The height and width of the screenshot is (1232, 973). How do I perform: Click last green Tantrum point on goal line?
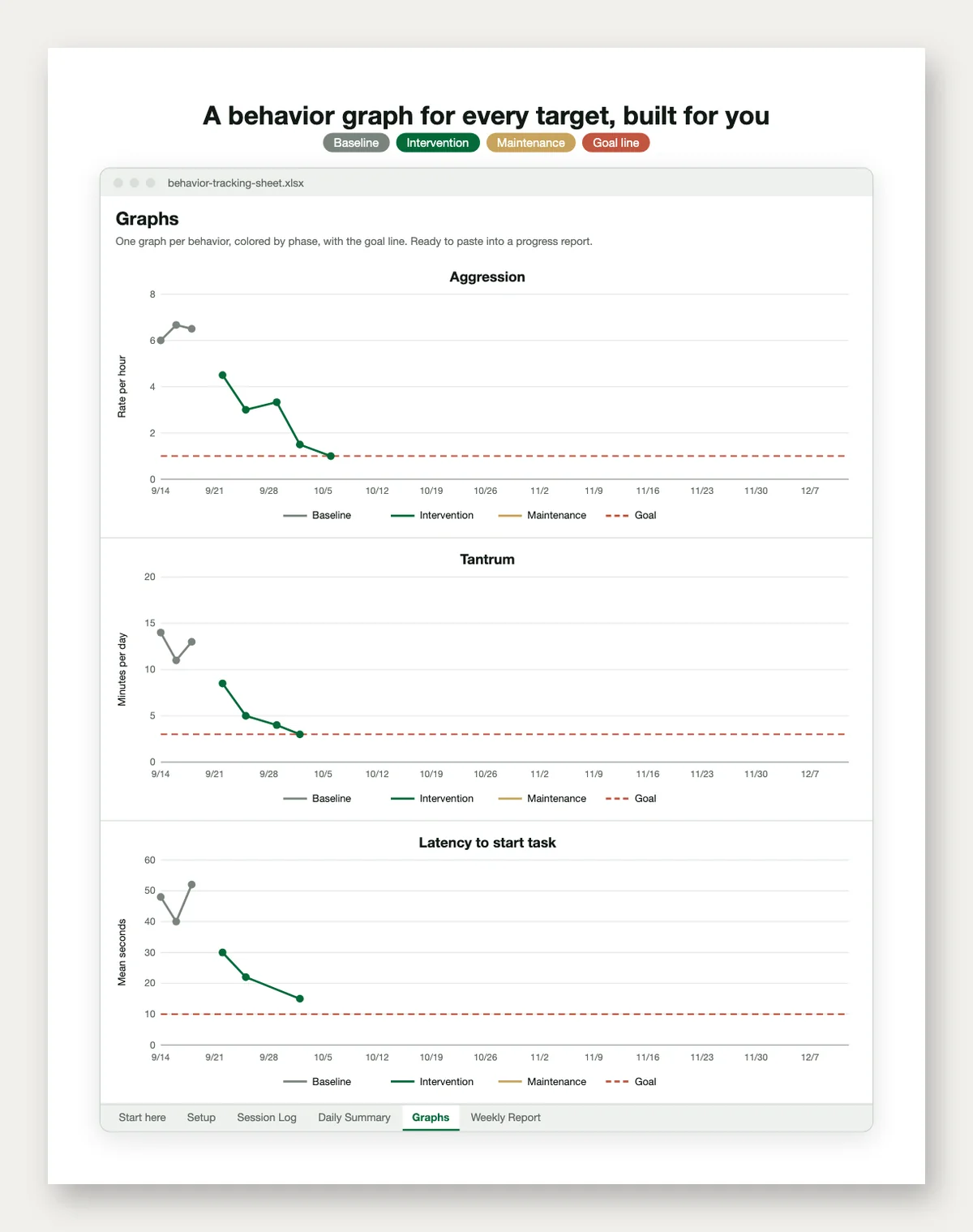click(x=300, y=734)
